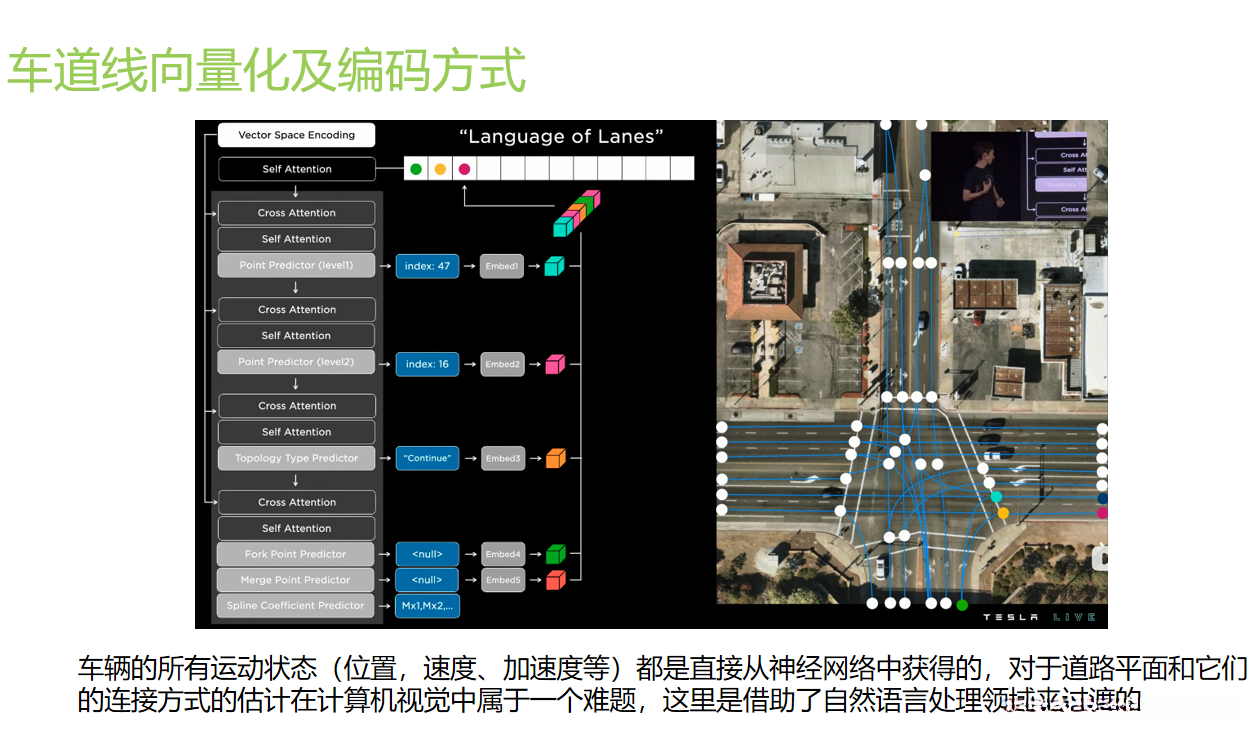1252x733 pixels.
Task: Select the Self Attention box directly above Point Predictor (level1)
Action: (297, 239)
